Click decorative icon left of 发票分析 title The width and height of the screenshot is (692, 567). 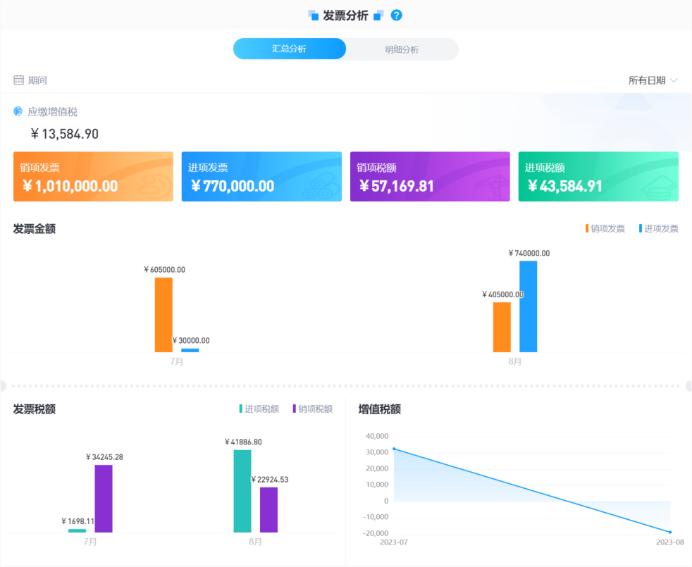click(x=313, y=15)
